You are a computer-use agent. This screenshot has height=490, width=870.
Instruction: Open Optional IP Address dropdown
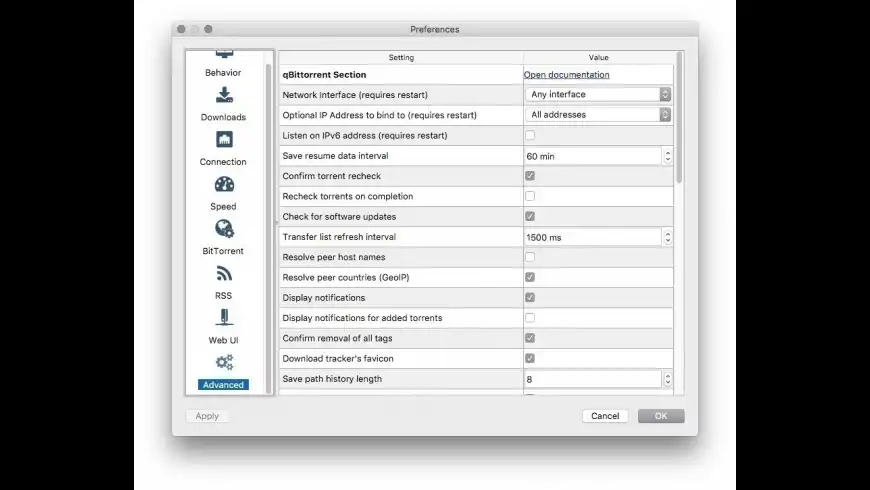pyautogui.click(x=598, y=115)
